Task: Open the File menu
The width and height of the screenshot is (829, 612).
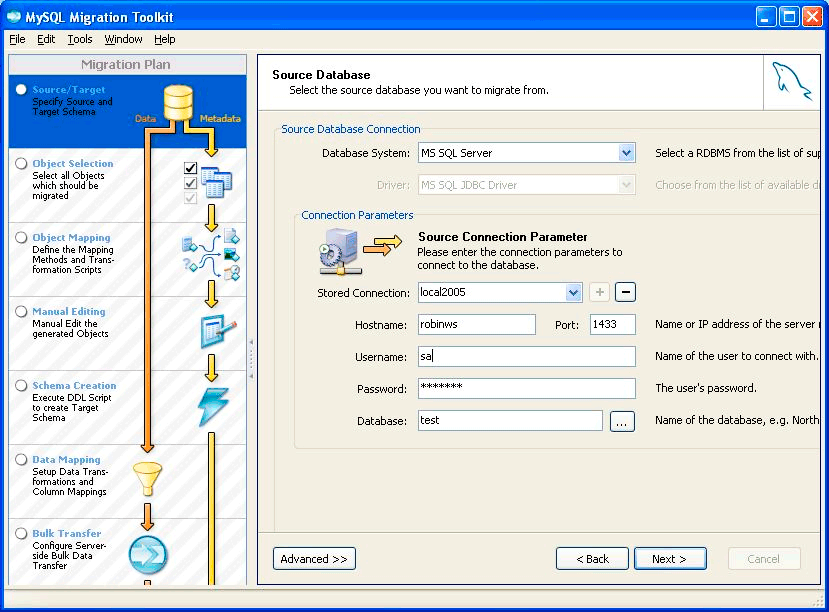Action: (x=17, y=39)
